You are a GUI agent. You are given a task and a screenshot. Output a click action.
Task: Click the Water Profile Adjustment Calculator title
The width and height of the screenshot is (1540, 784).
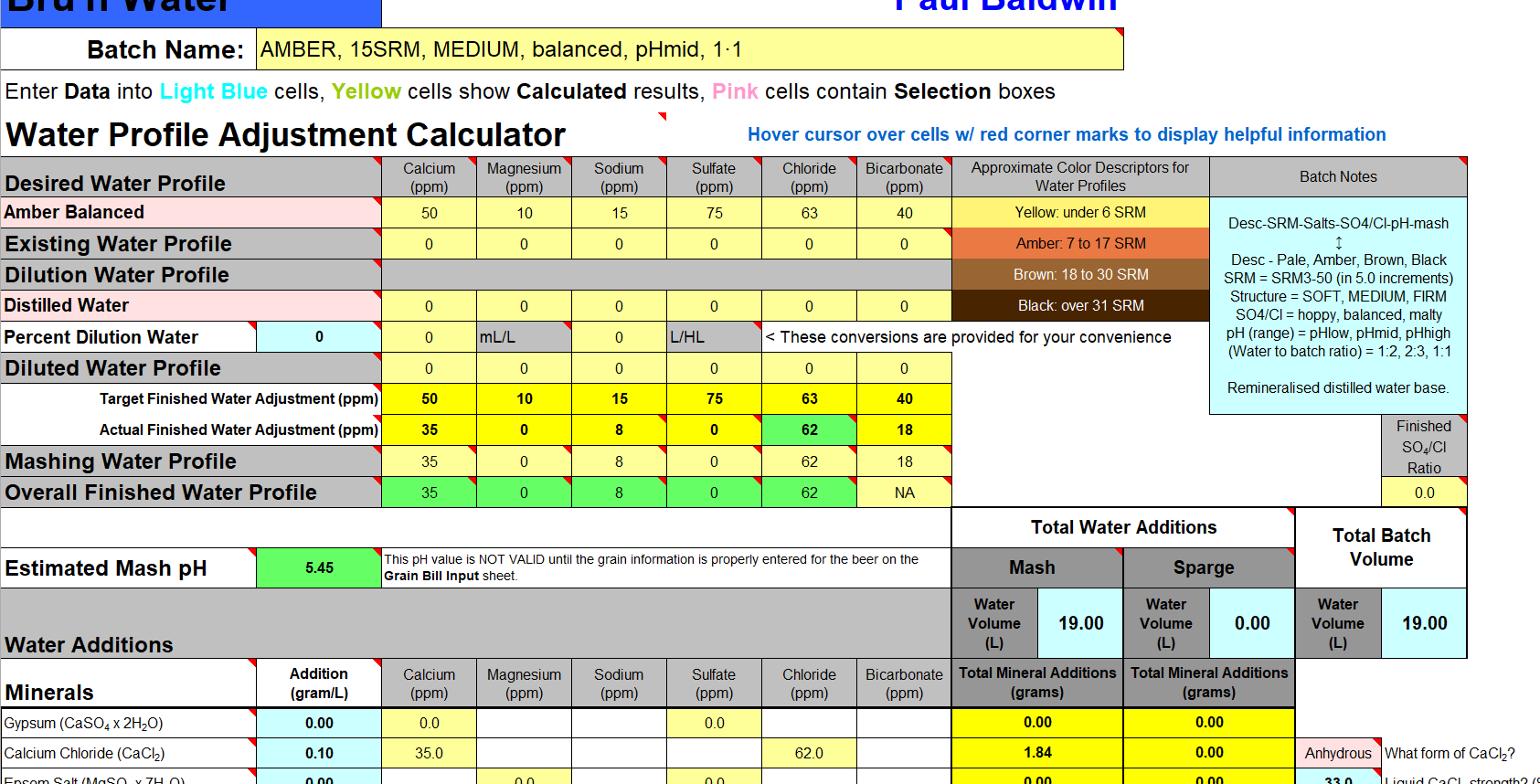(285, 135)
